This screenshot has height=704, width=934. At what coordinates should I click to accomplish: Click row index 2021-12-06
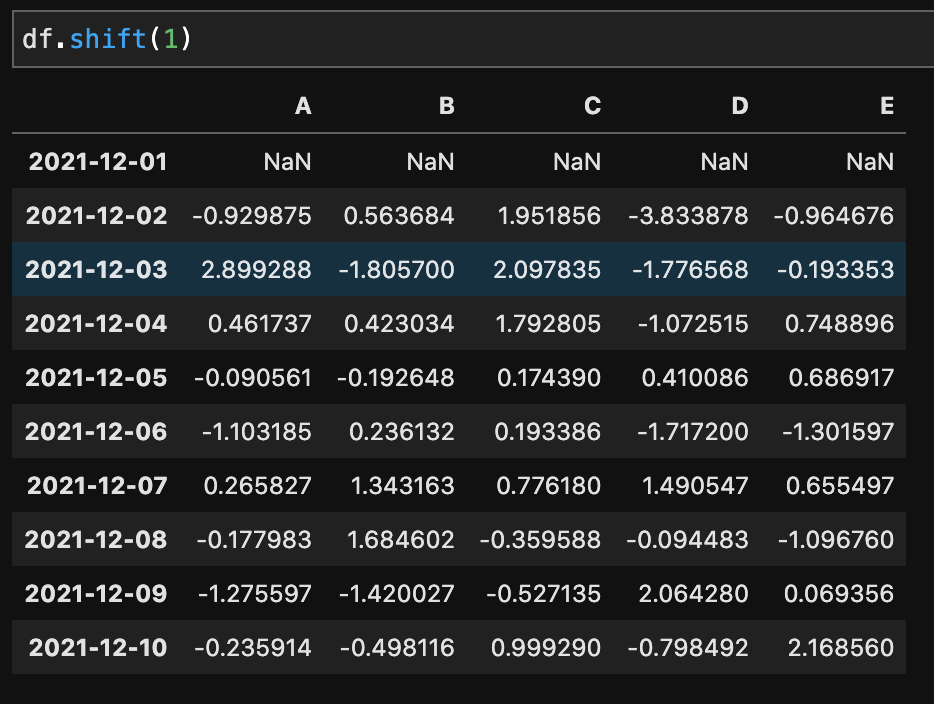[96, 432]
